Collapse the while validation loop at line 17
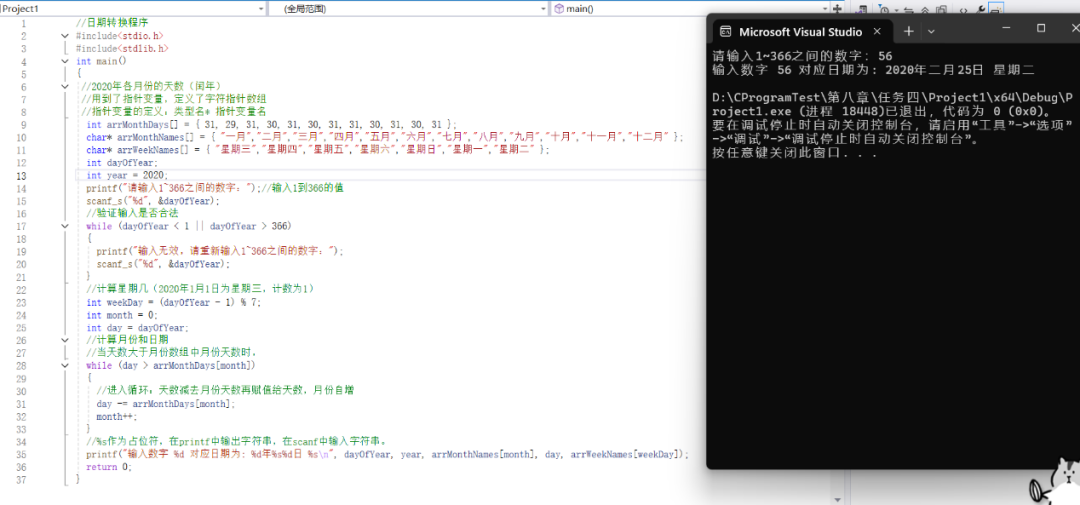The height and width of the screenshot is (505, 1080). pos(65,226)
